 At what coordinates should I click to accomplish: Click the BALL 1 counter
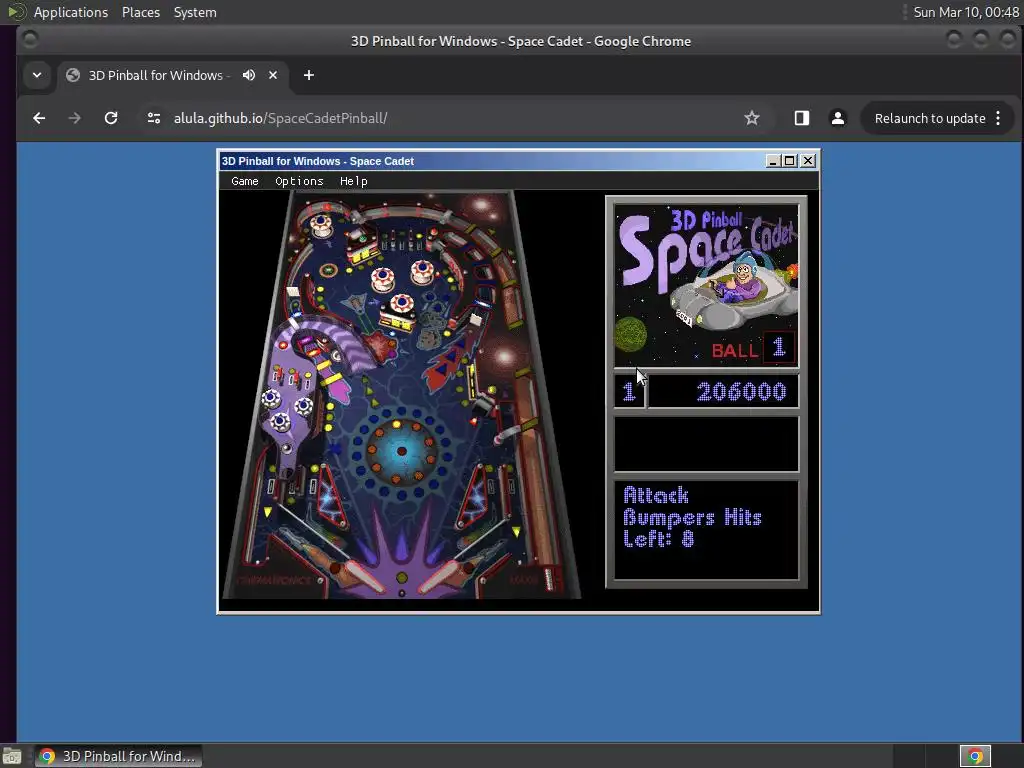[x=752, y=348]
